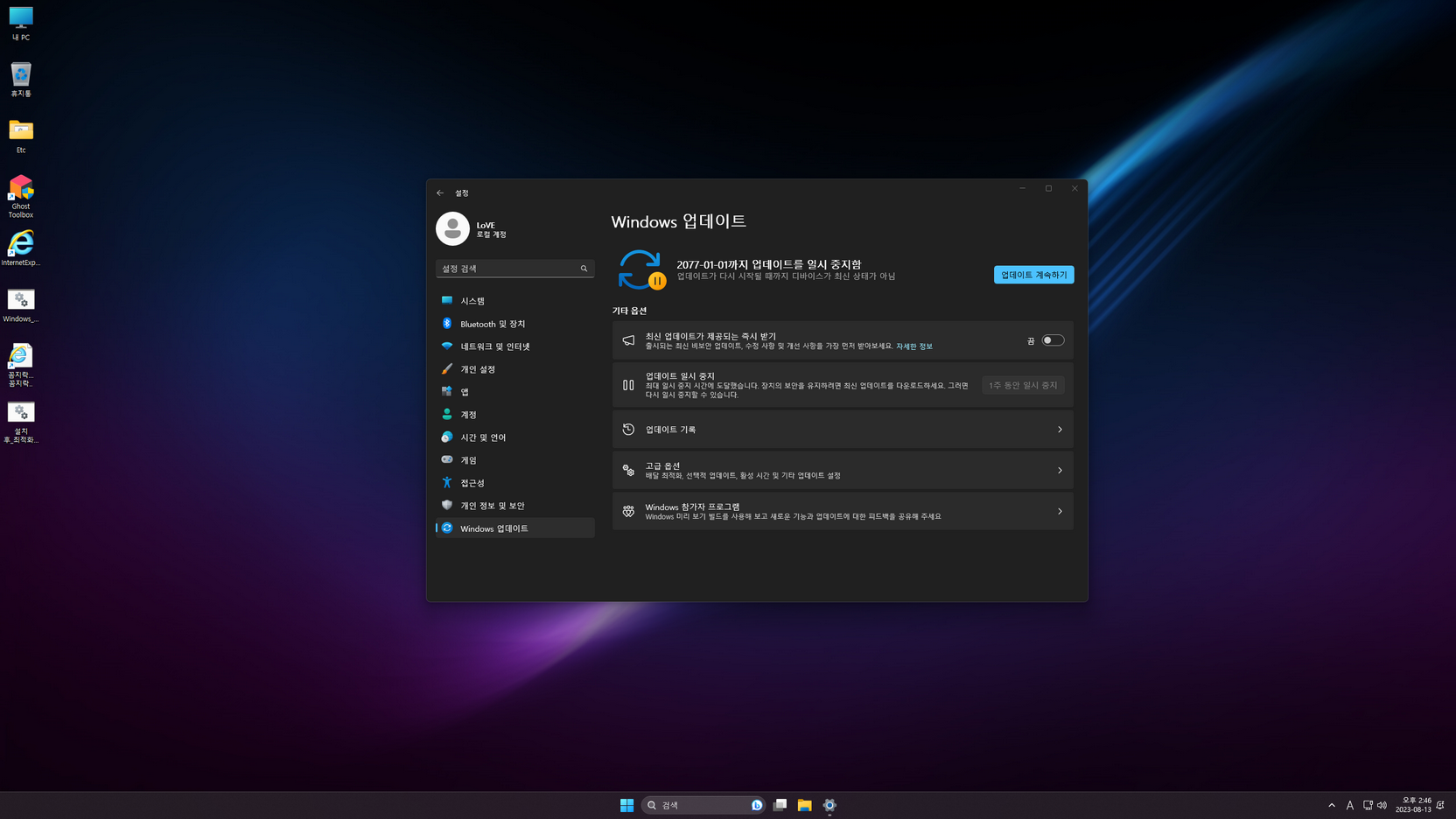Click the LoVE account avatar
This screenshot has height=819, width=1456.
(452, 229)
